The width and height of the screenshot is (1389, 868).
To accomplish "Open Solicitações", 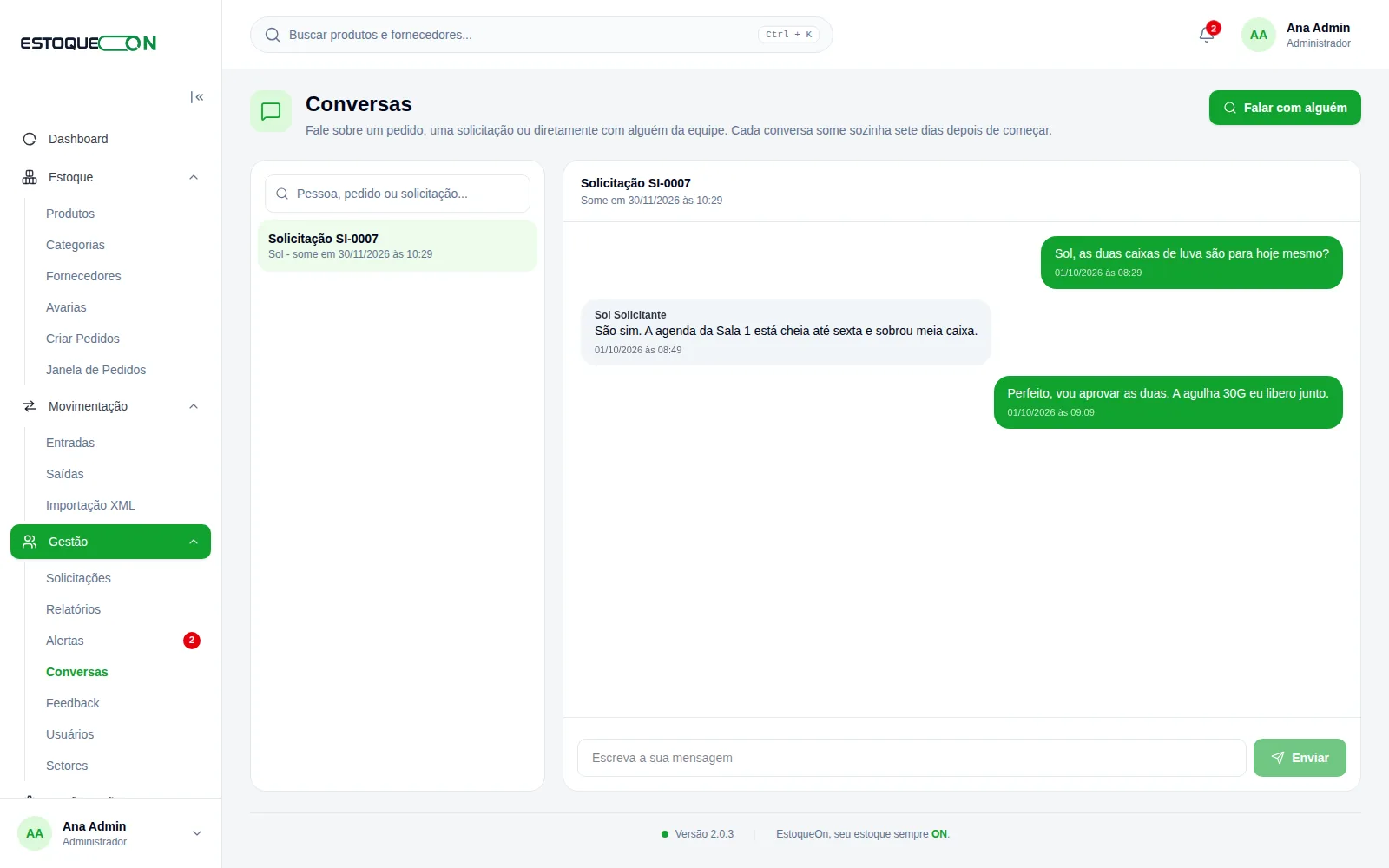I will [78, 578].
